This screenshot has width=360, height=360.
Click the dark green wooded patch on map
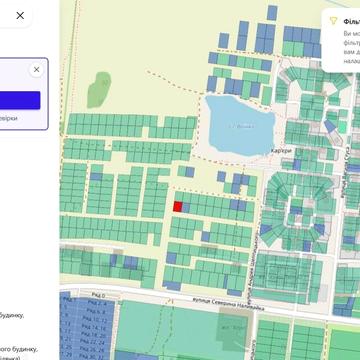(x=99, y=90)
